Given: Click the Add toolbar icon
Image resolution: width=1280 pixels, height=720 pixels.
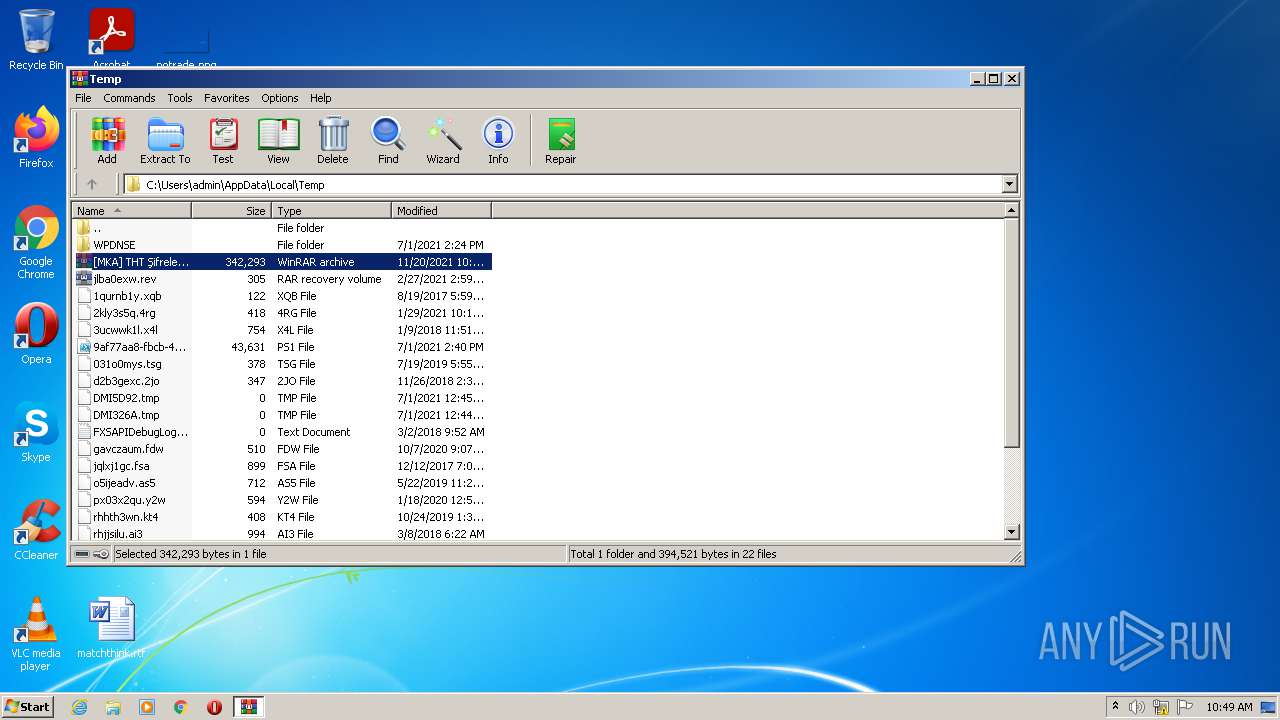Looking at the screenshot, I should (x=107, y=141).
